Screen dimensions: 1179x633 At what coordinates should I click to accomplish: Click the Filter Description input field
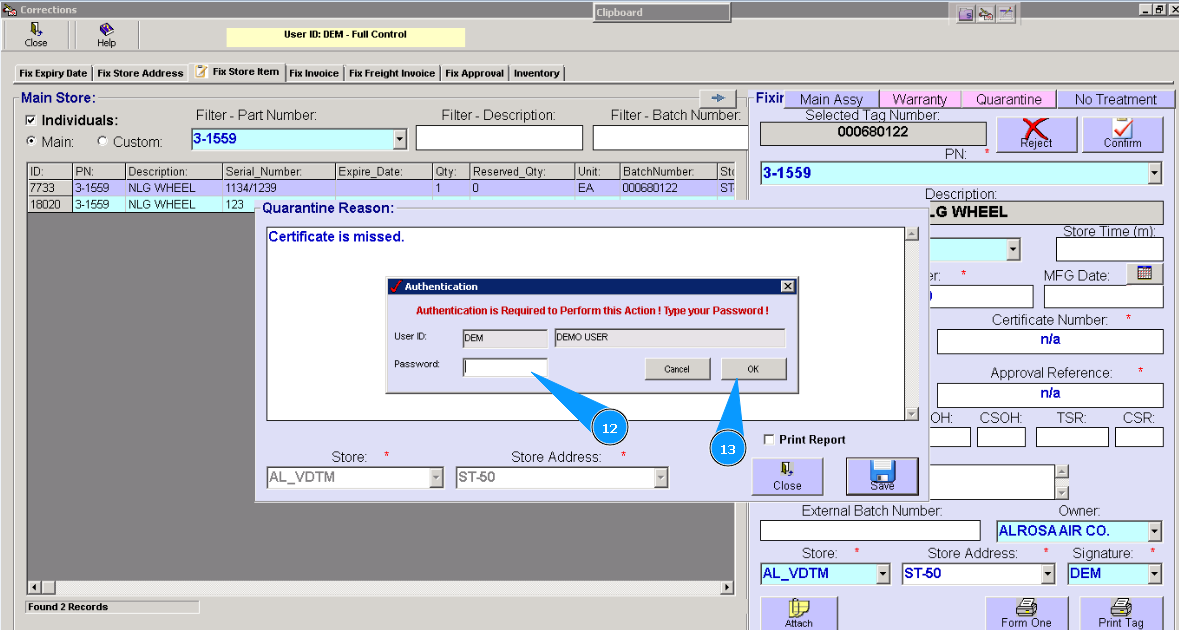coord(499,138)
